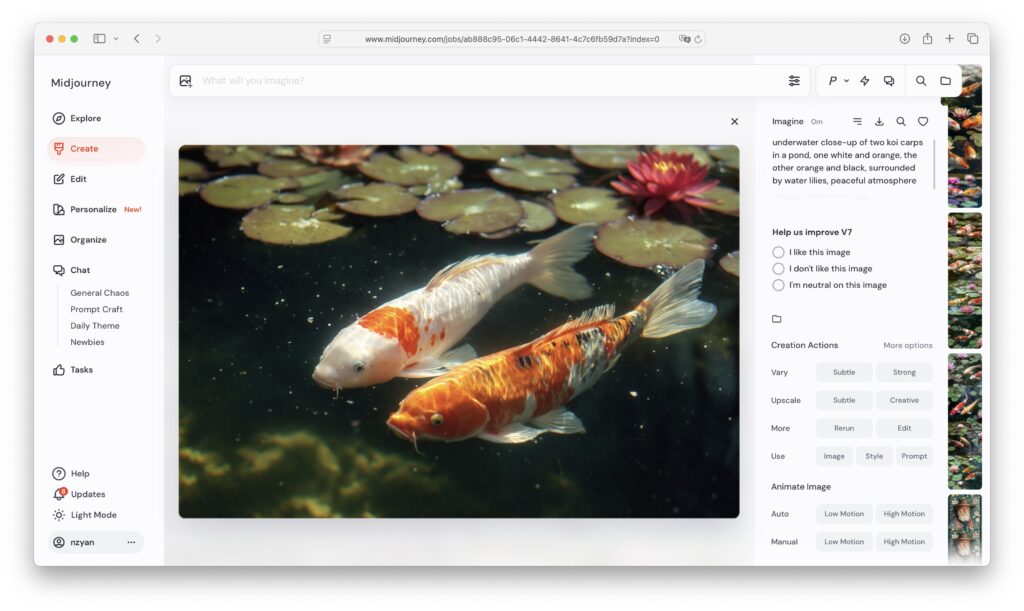Animate Auto with Low Motion
The width and height of the screenshot is (1024, 611).
[x=844, y=514]
